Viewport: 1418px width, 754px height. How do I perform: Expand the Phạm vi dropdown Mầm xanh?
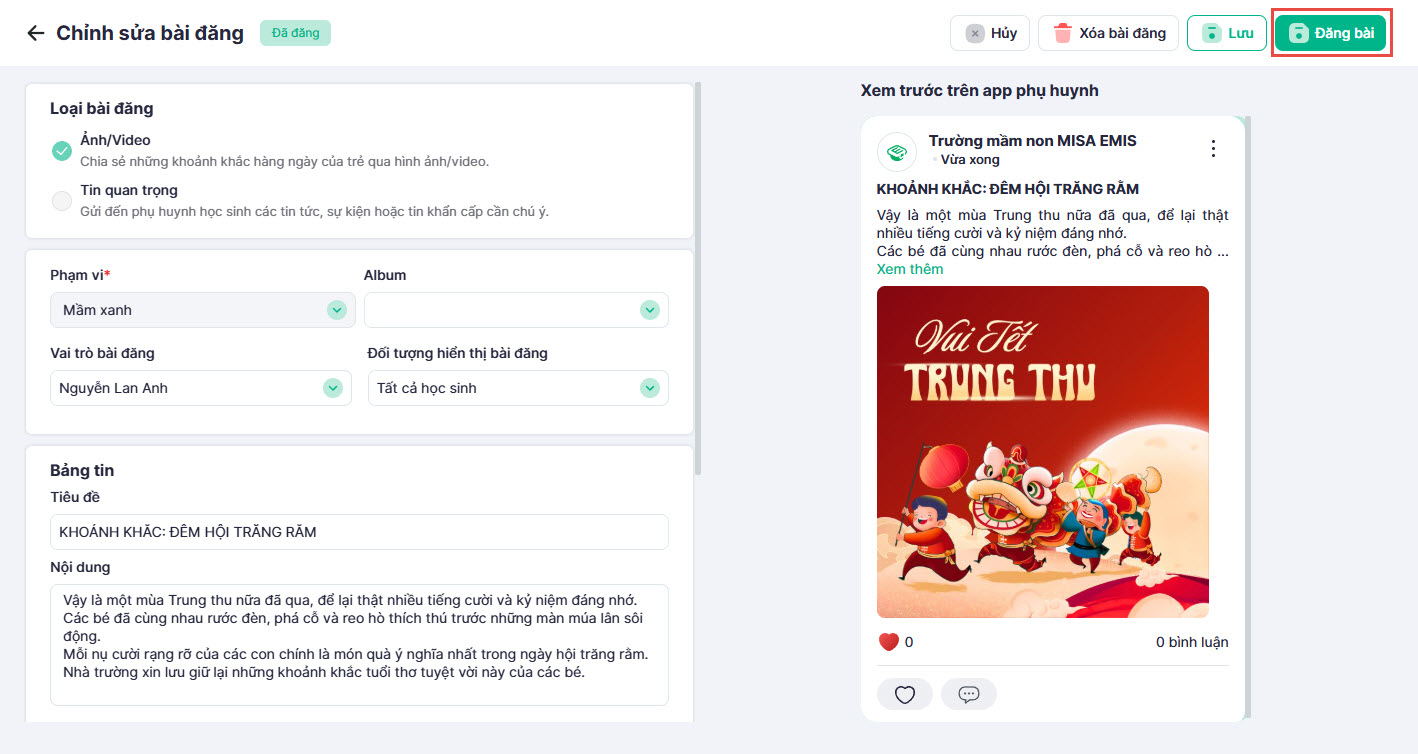202,310
